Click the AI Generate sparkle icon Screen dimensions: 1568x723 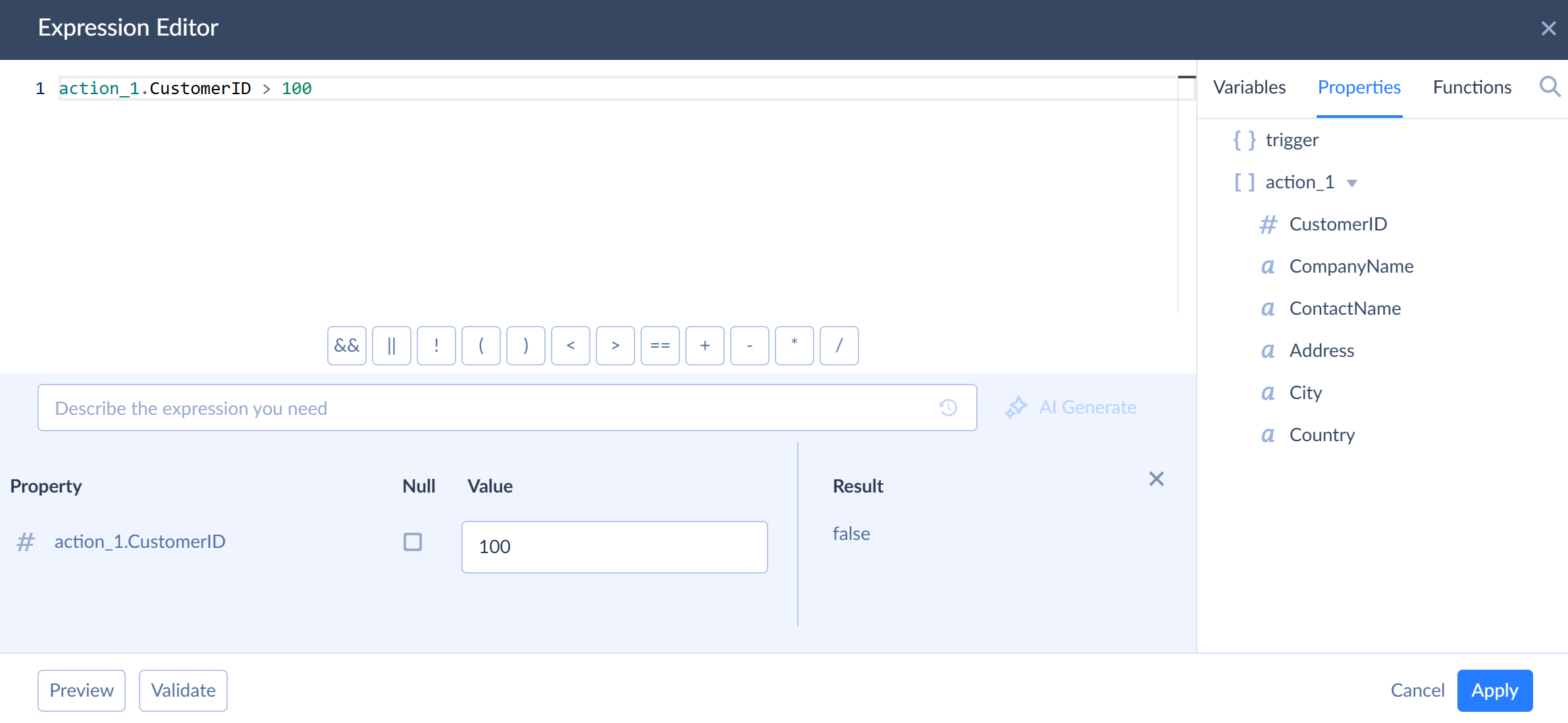pyautogui.click(x=1016, y=408)
